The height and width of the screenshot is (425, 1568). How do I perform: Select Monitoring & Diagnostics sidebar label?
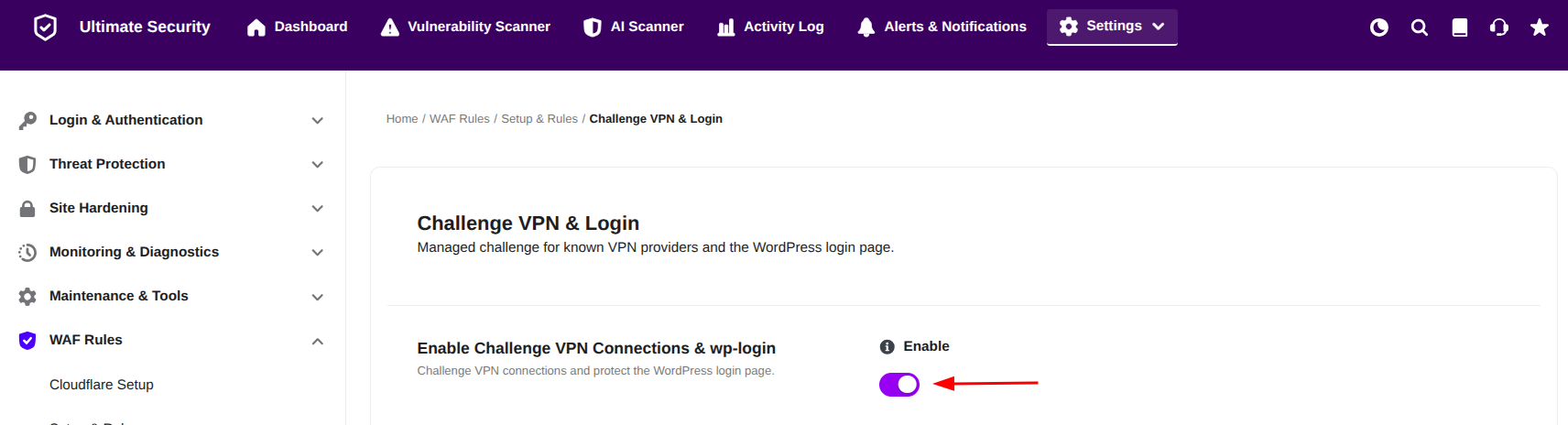[x=135, y=252]
